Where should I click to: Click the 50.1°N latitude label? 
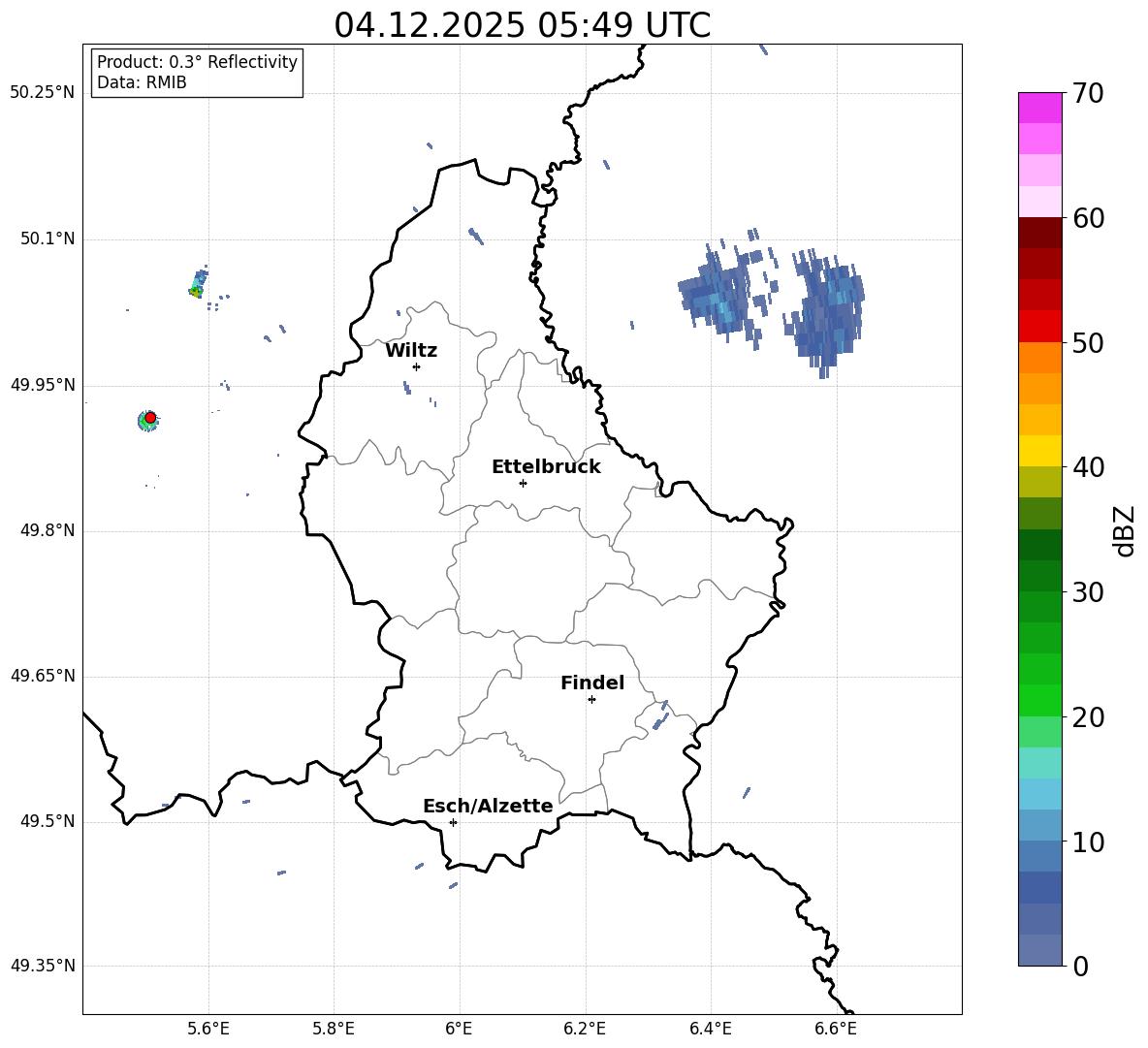click(x=48, y=238)
